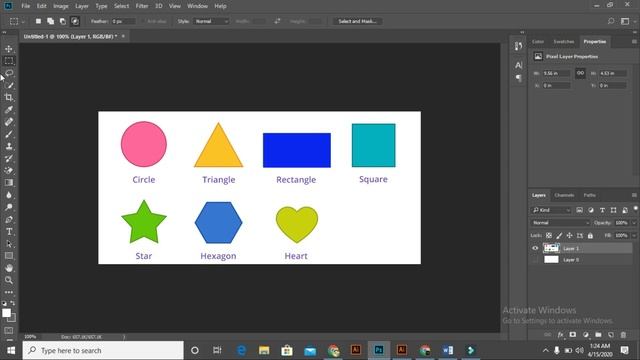Image resolution: width=640 pixels, height=360 pixels.
Task: Select the Move tool
Action: point(9,49)
